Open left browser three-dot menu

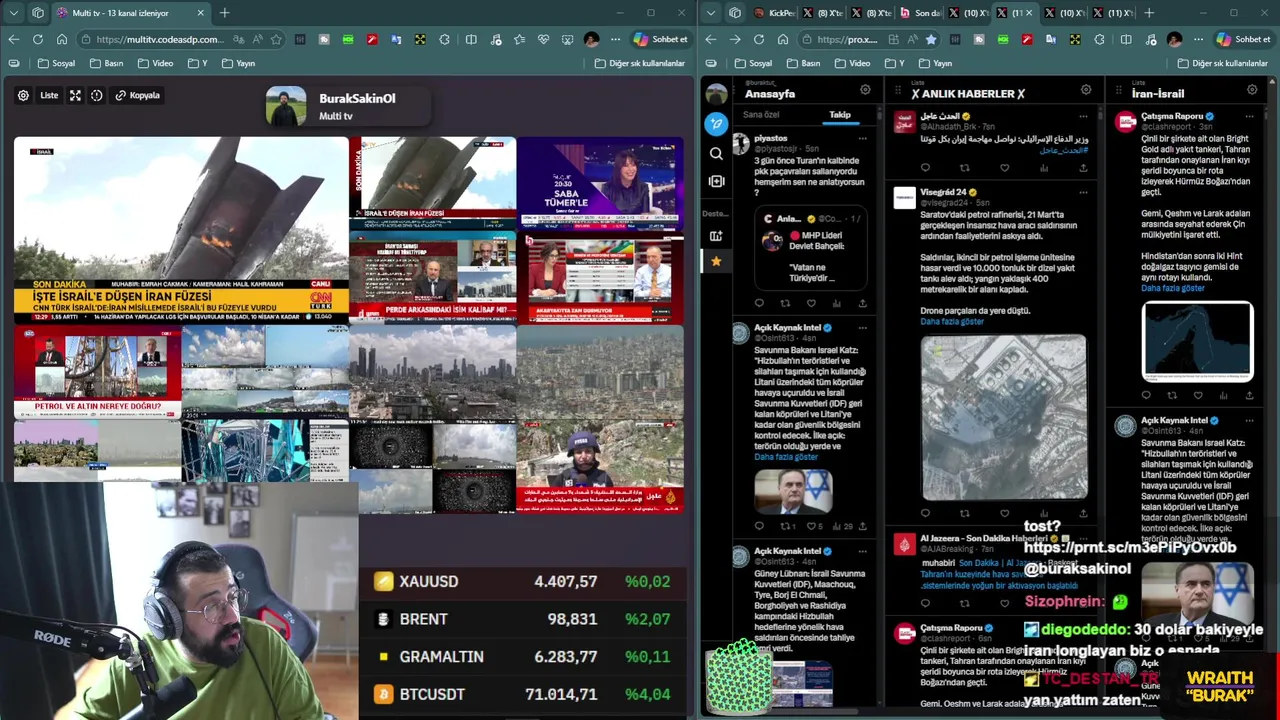tap(615, 39)
